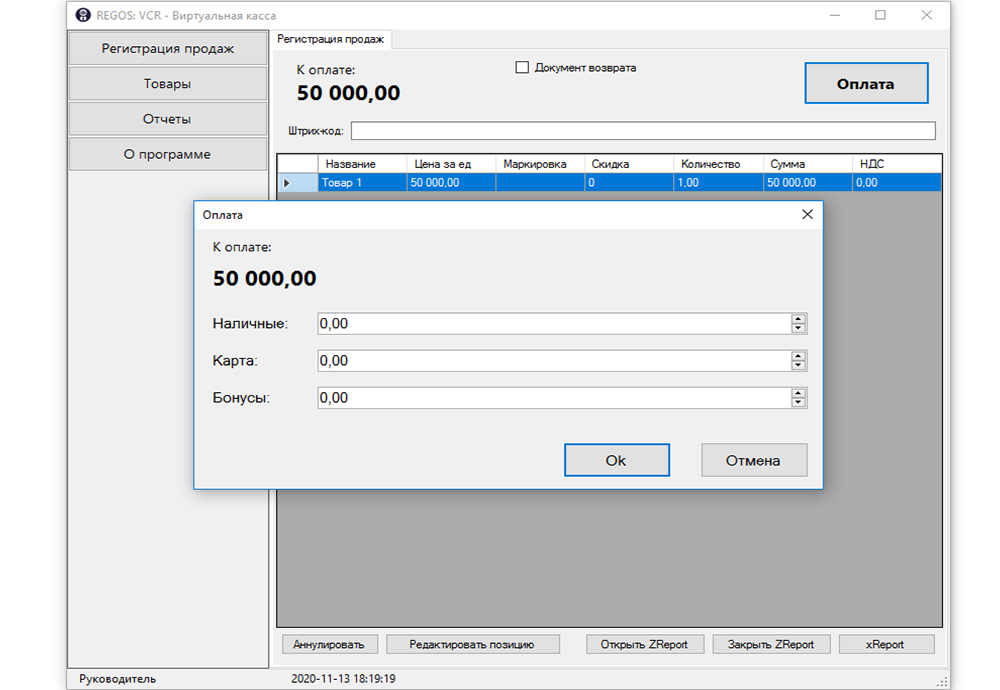Click the Штрих-код input field

642,131
